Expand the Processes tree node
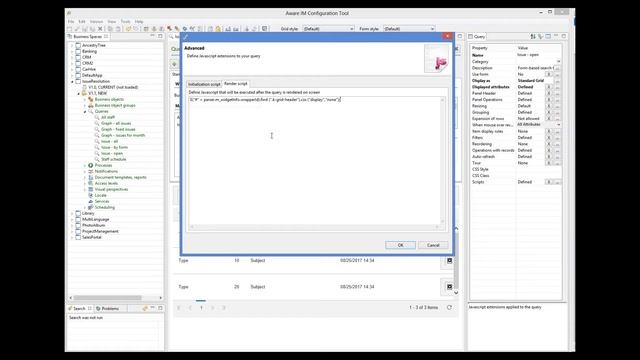This screenshot has height=360, width=640. (85, 166)
